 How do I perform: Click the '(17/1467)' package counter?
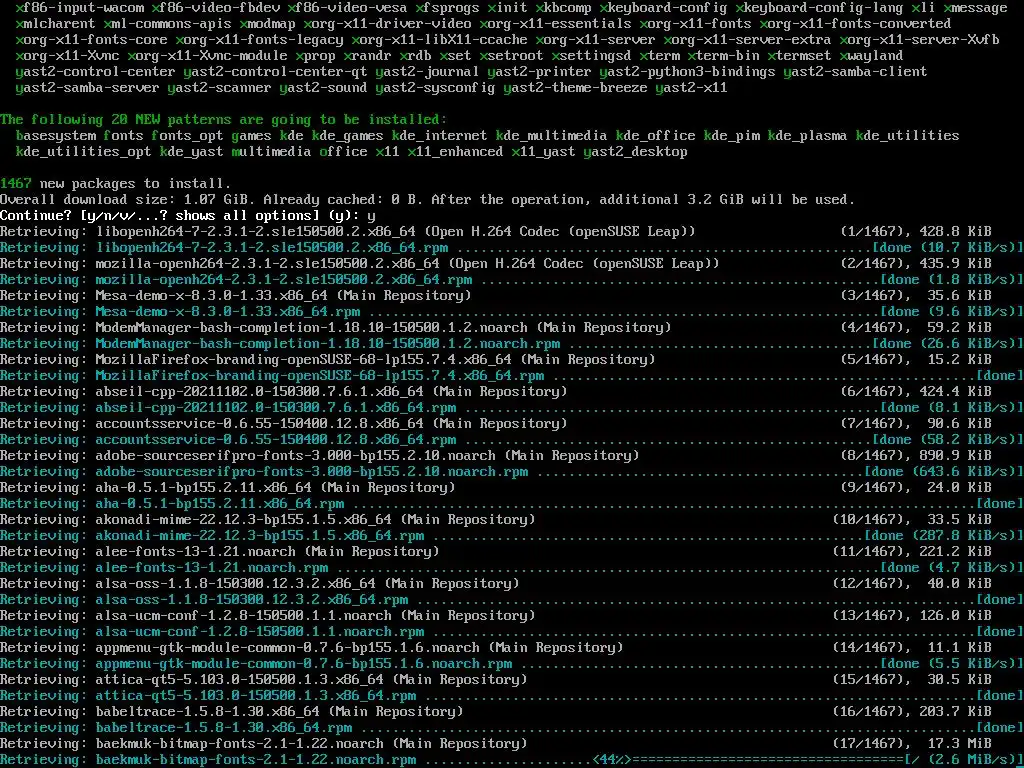click(871, 743)
